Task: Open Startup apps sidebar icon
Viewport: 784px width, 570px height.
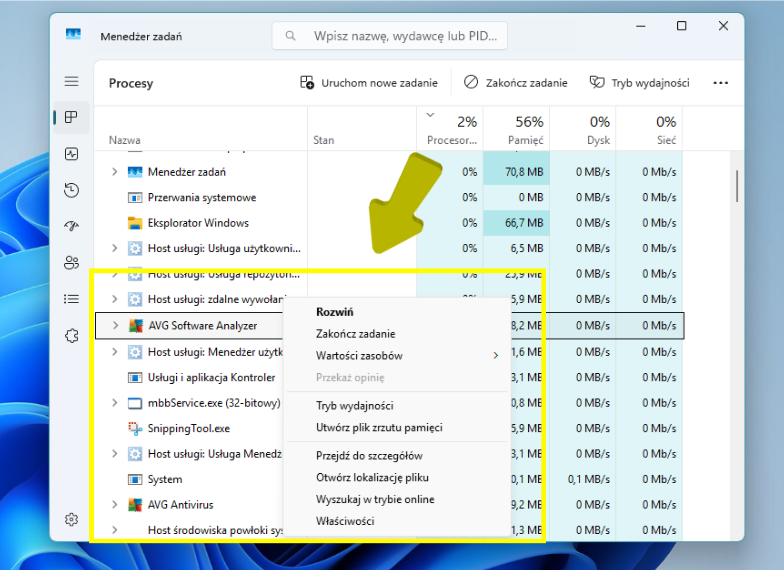Action: [x=71, y=226]
